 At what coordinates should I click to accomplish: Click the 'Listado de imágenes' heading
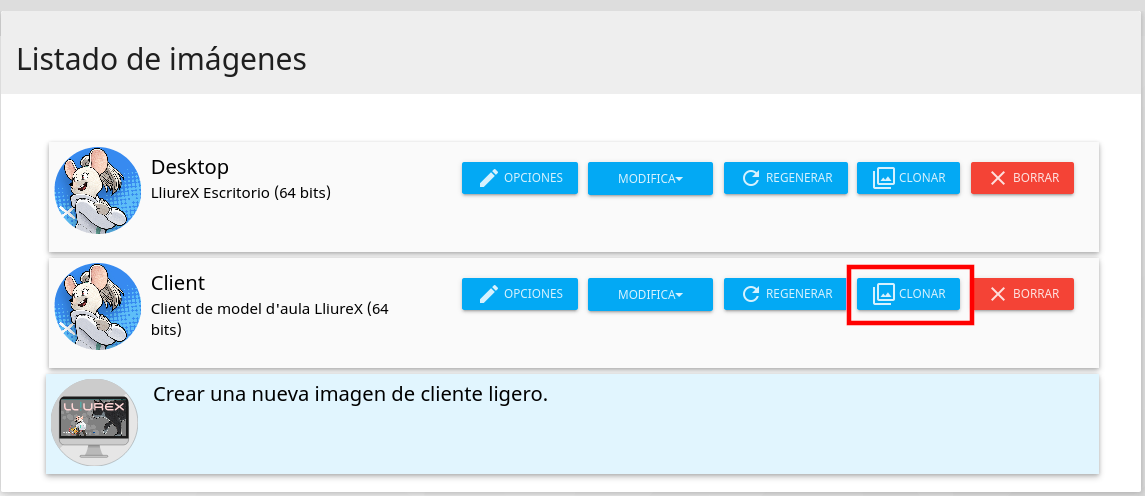(162, 60)
